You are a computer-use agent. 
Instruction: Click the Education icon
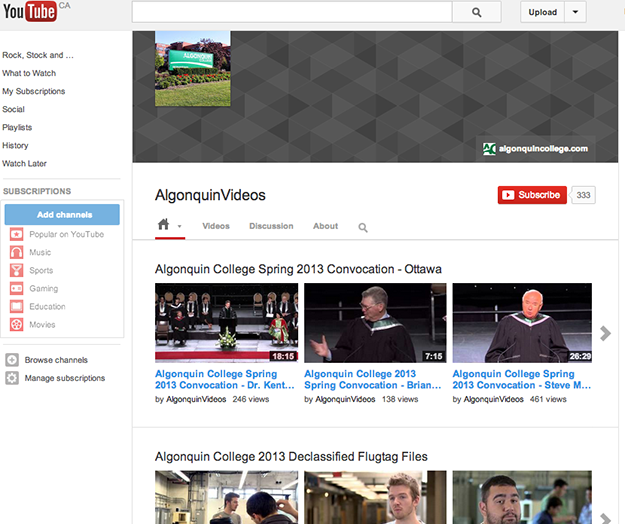(16, 306)
